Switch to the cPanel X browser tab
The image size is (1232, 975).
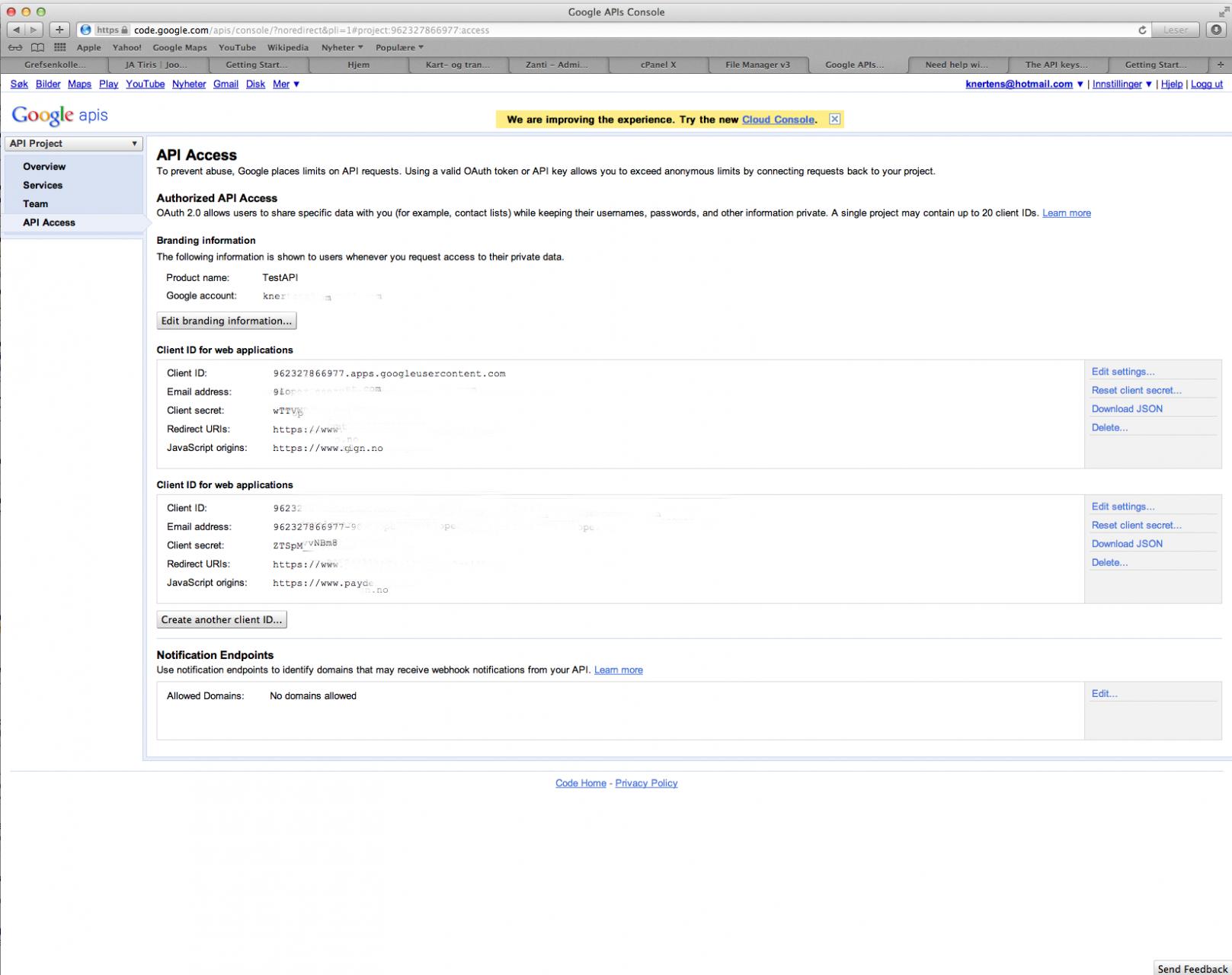pos(657,65)
